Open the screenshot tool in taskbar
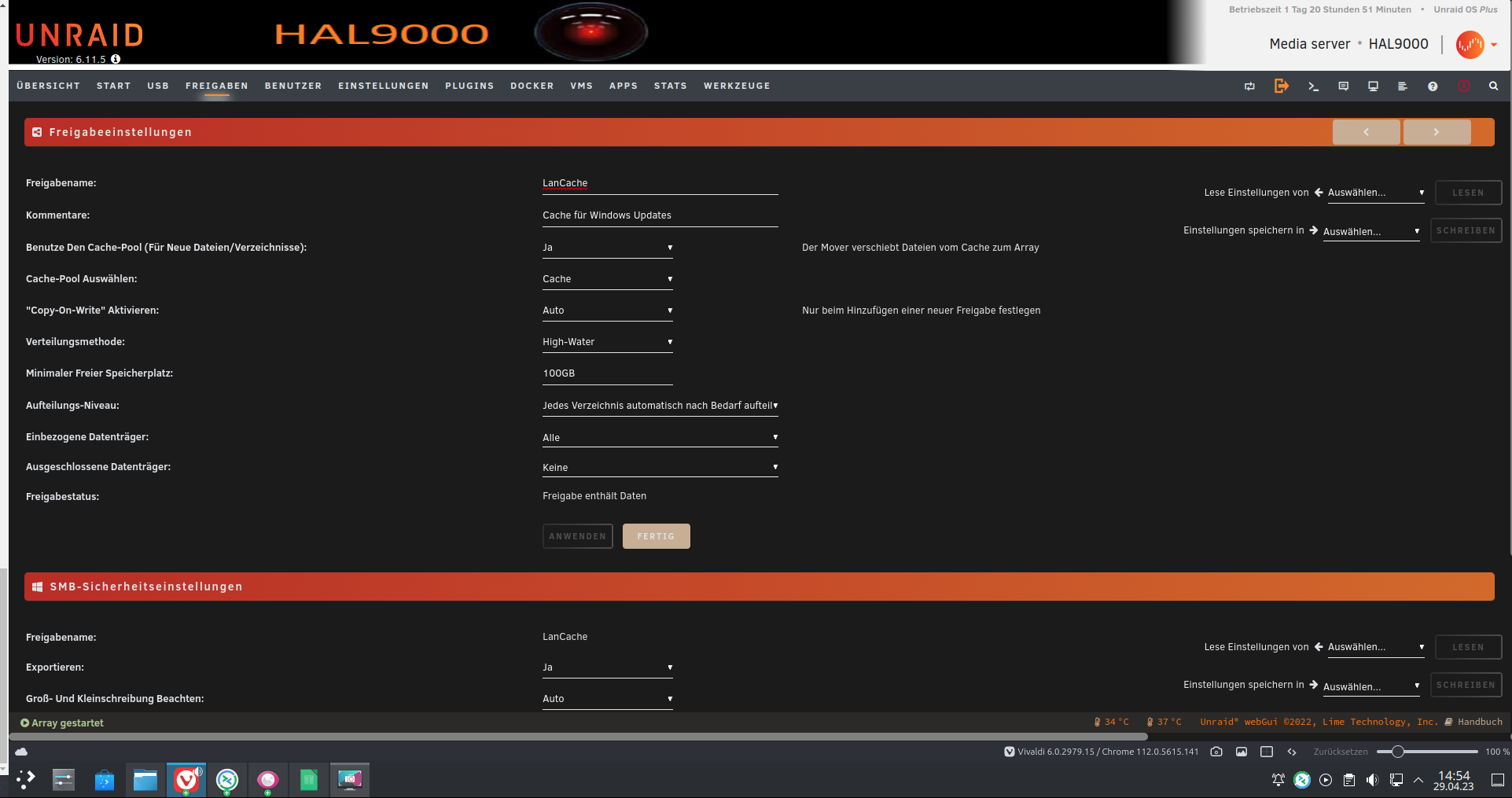1512x798 pixels. pos(350,779)
